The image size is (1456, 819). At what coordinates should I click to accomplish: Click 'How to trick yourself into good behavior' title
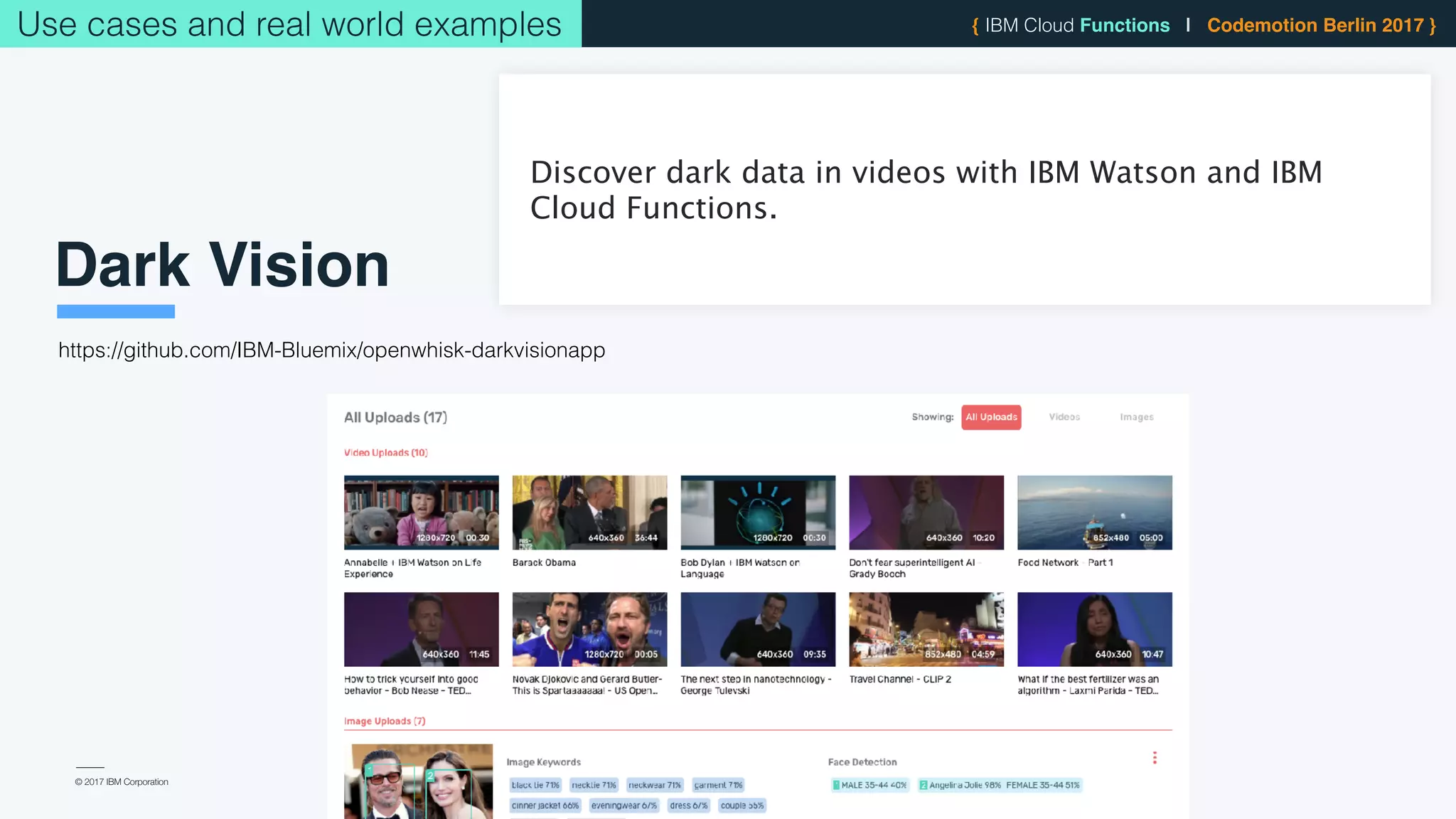[x=411, y=685]
